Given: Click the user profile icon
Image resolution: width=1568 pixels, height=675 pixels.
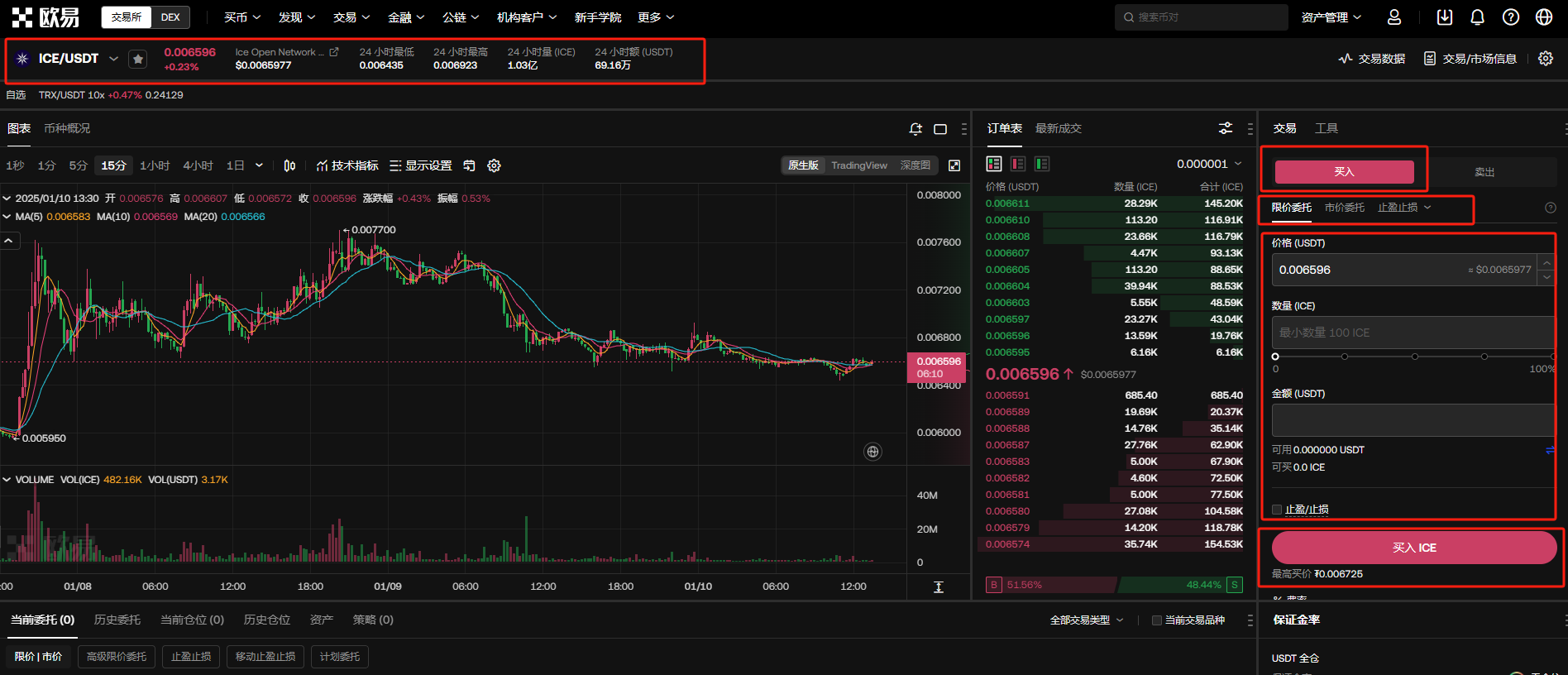Looking at the screenshot, I should pyautogui.click(x=1394, y=17).
